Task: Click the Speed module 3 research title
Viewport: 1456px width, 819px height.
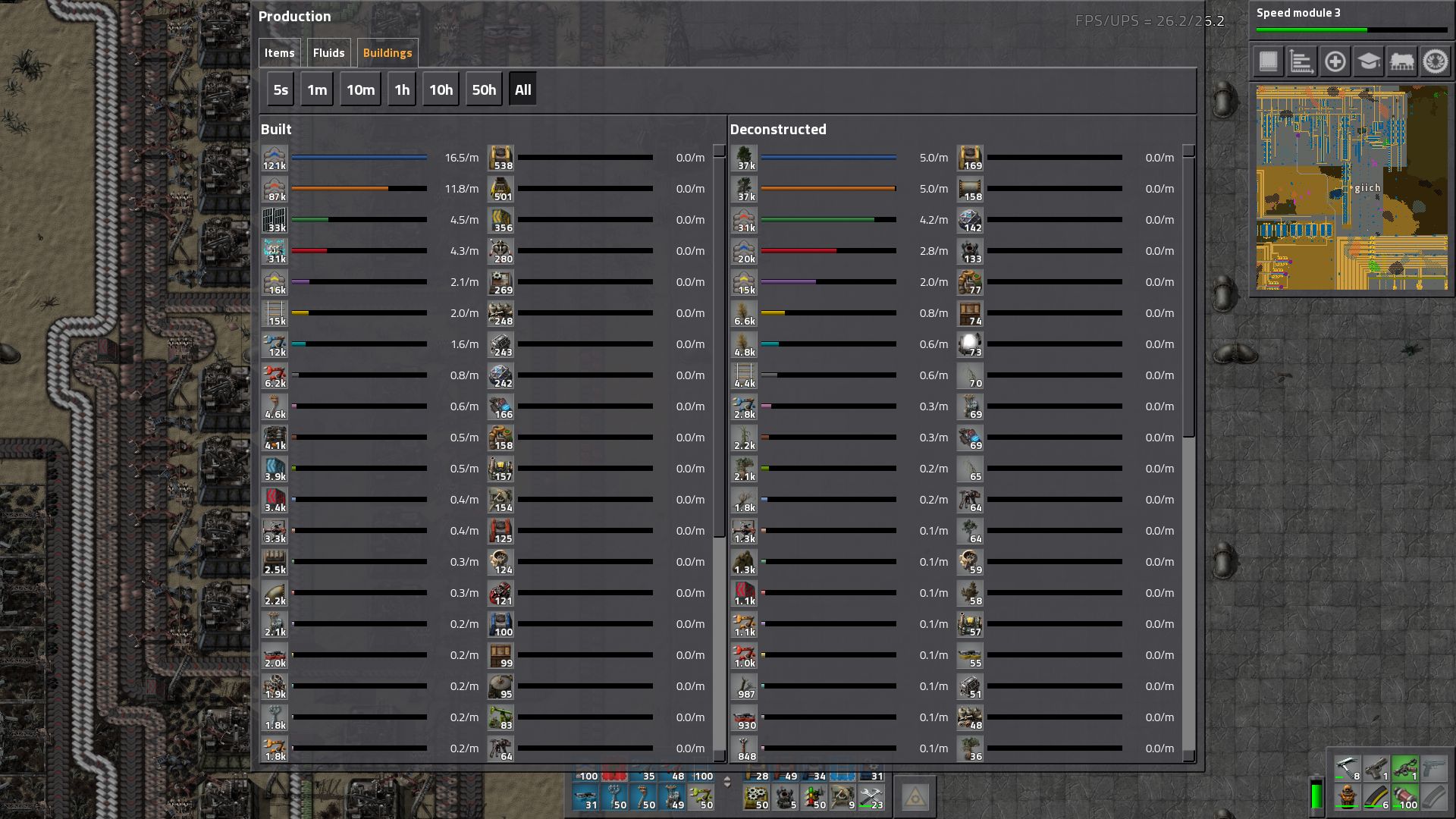Action: pos(1298,13)
